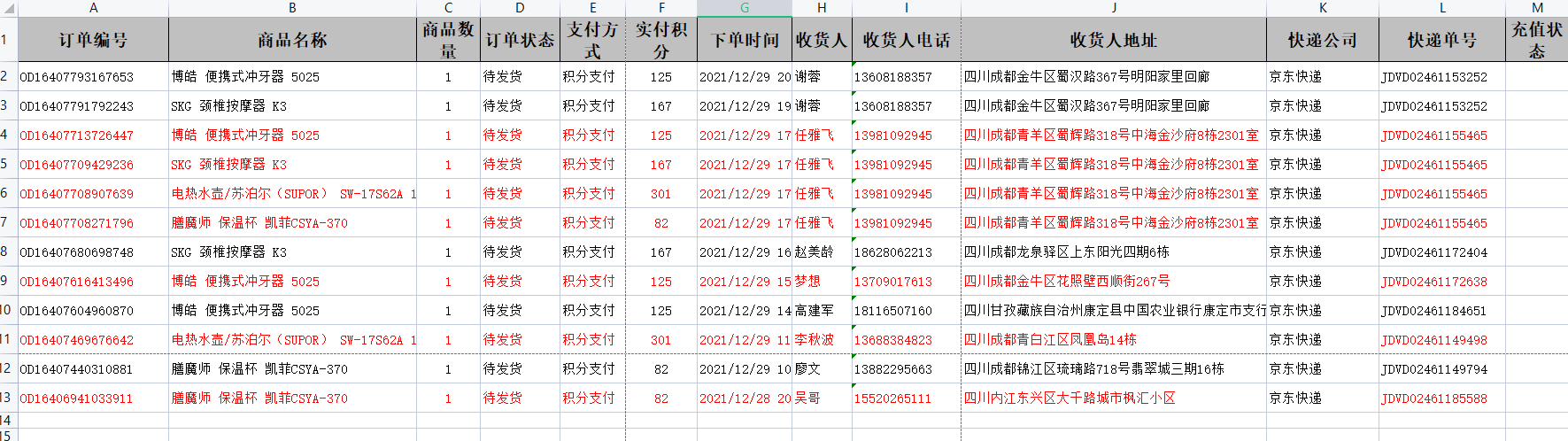This screenshot has width=1568, height=441.
Task: Select order number OD16407791792243
Action: tap(77, 106)
